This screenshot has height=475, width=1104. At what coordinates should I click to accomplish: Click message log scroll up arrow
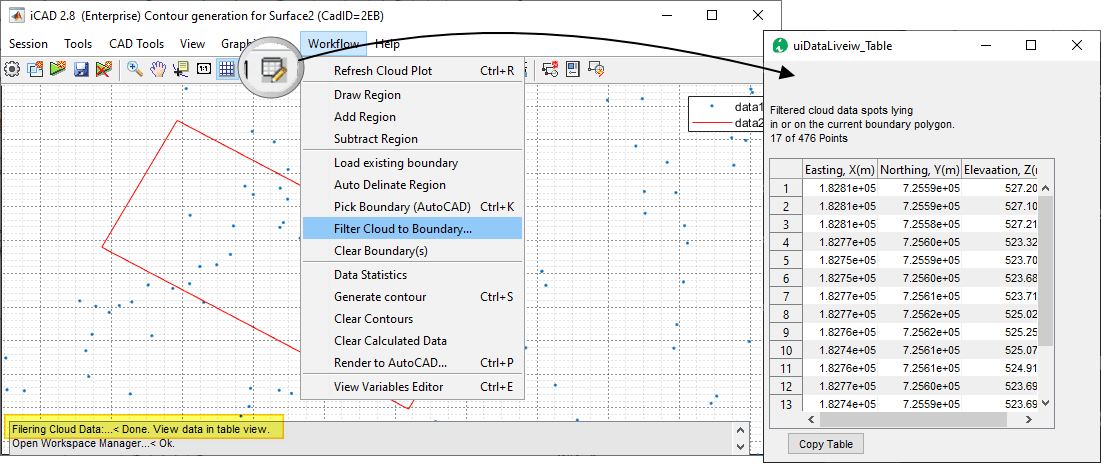[739, 429]
